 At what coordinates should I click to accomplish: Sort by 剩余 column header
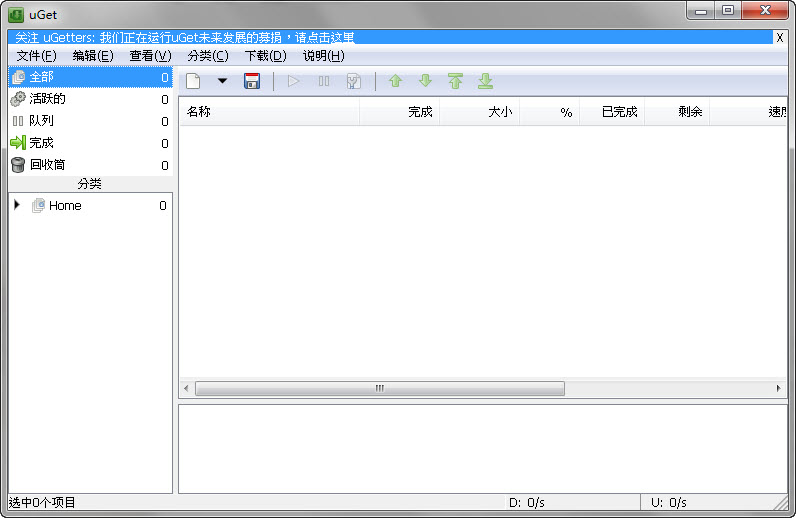click(677, 112)
